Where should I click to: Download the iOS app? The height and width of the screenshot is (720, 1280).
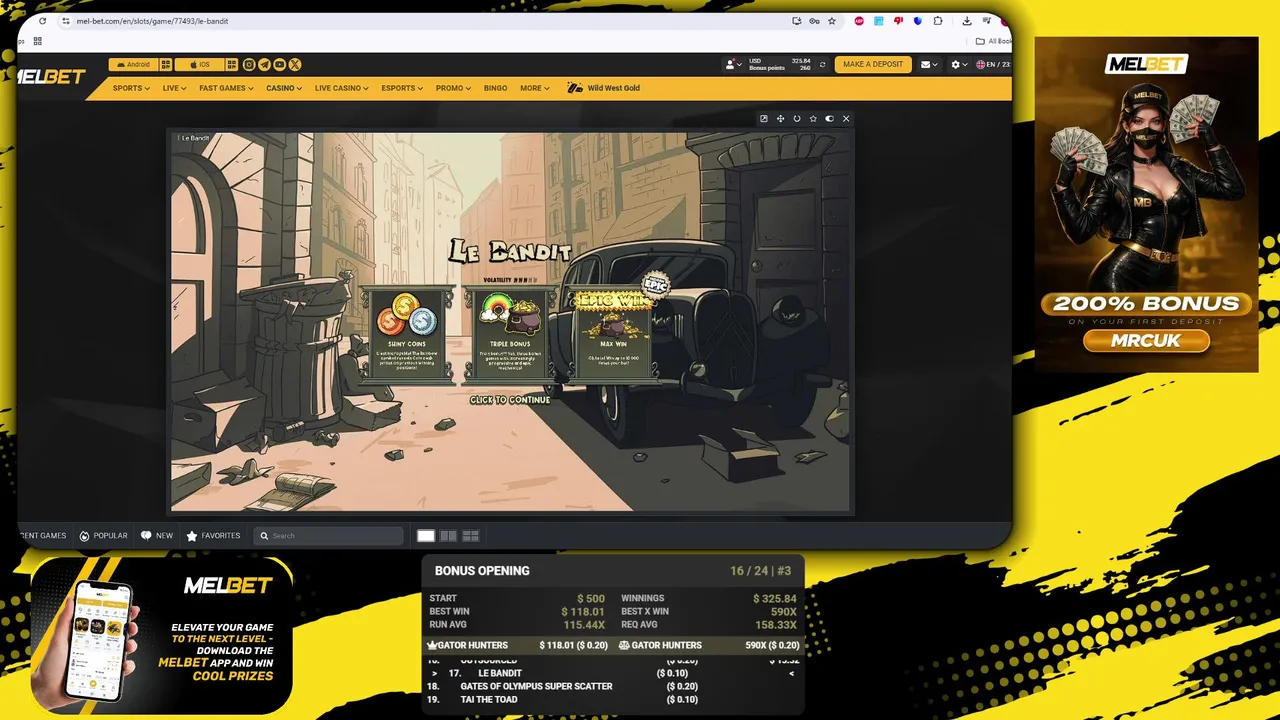[200, 64]
